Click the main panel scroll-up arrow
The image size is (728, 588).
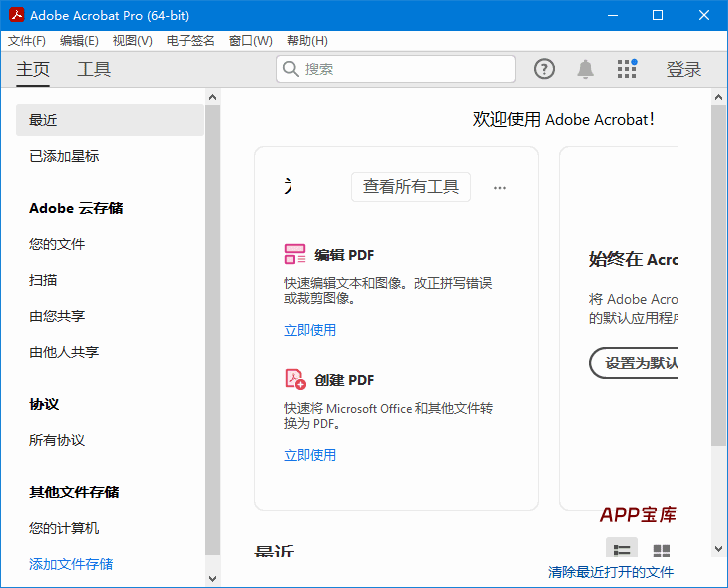pos(718,97)
